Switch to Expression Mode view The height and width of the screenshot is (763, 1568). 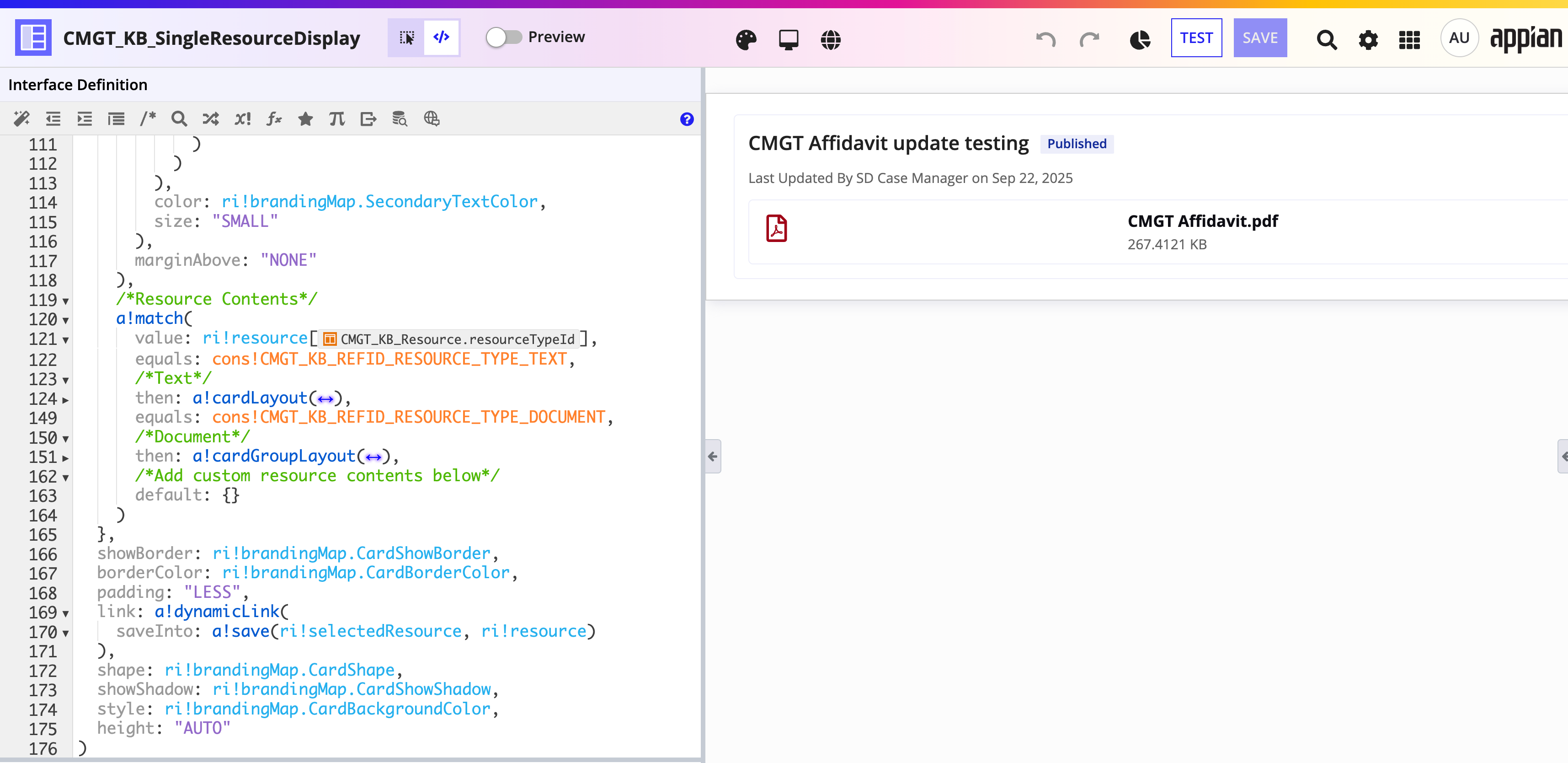(441, 38)
